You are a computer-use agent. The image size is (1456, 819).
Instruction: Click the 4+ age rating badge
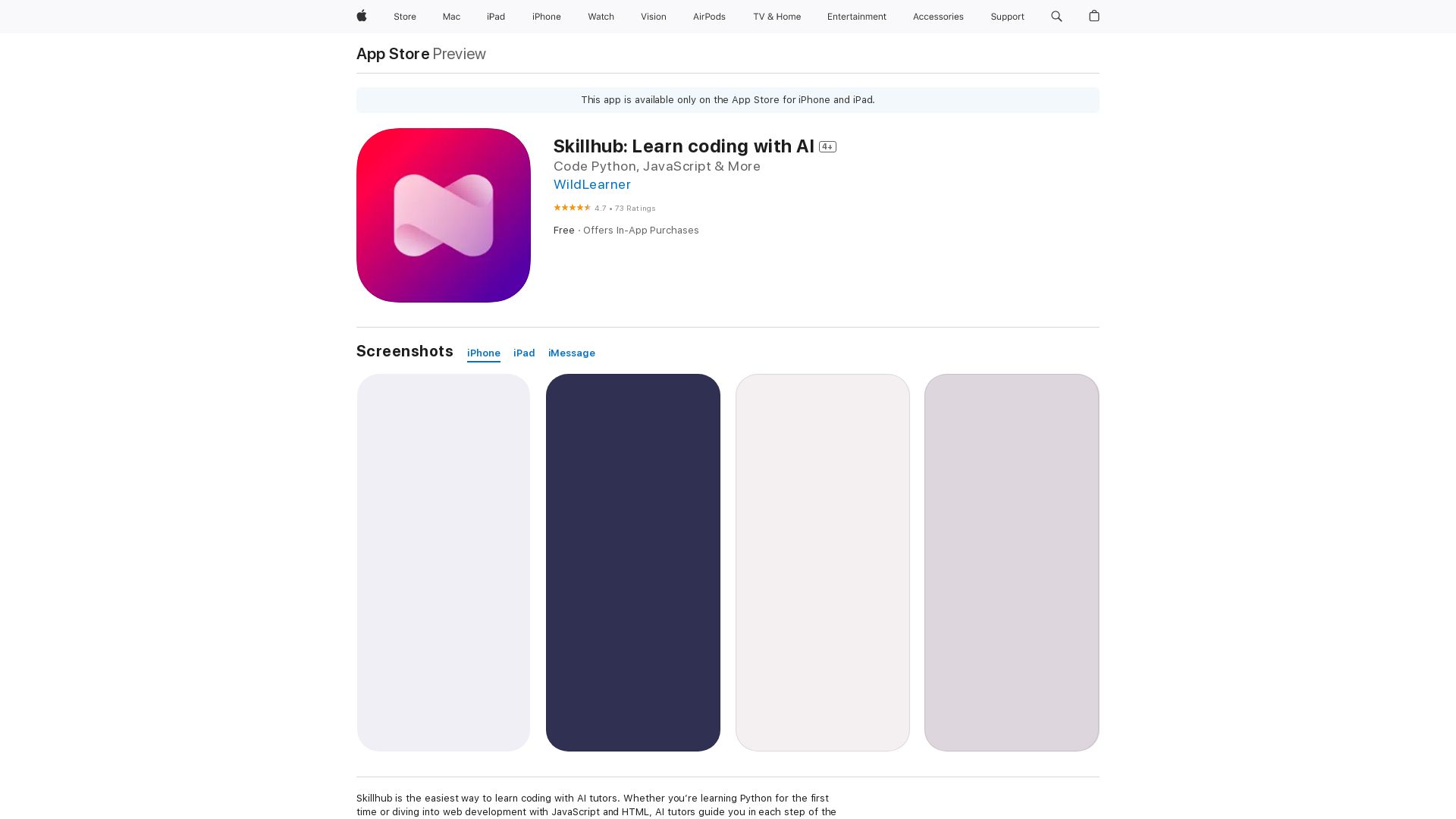coord(827,147)
